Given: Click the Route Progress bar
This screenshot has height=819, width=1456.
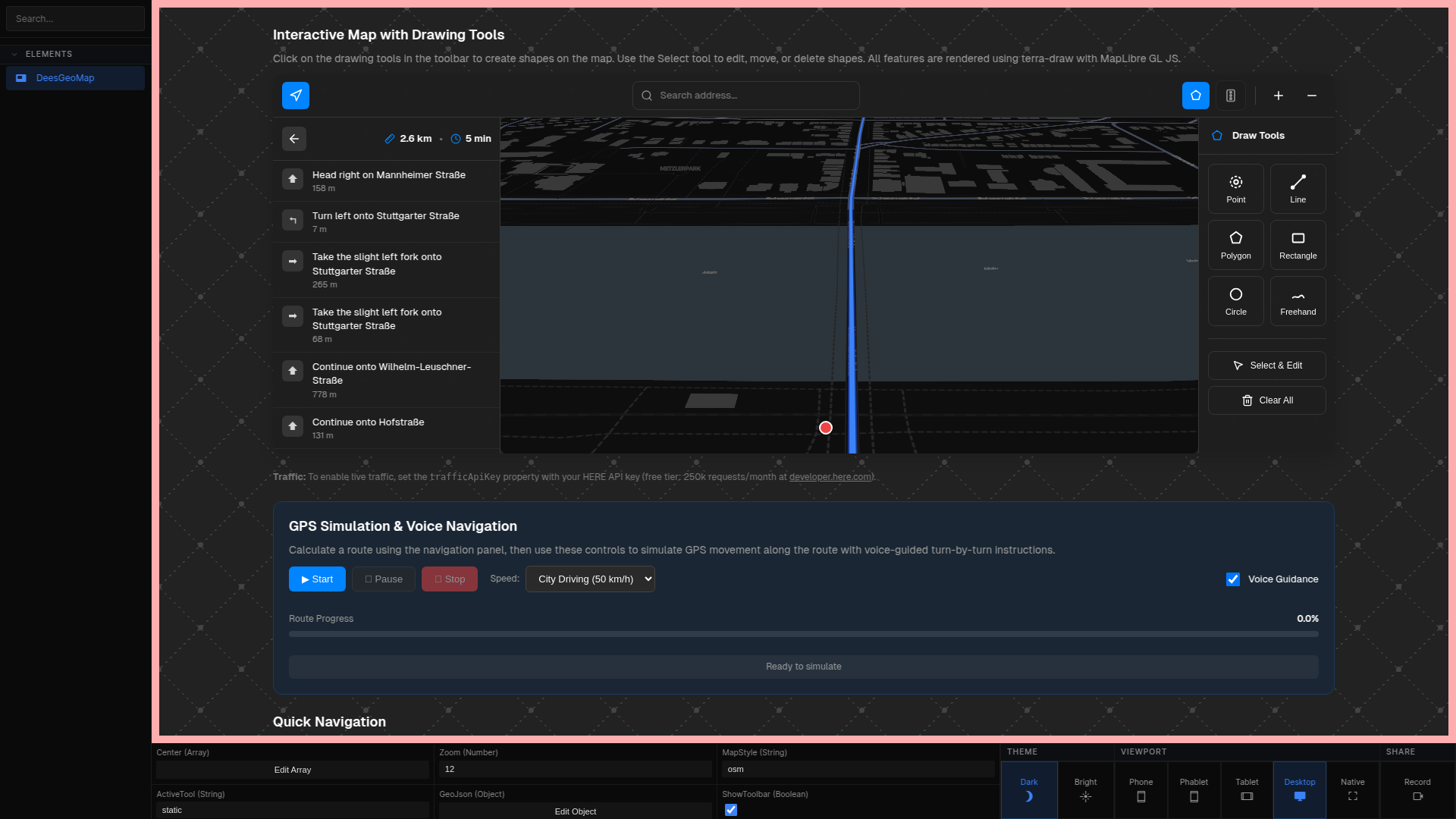Looking at the screenshot, I should point(803,634).
